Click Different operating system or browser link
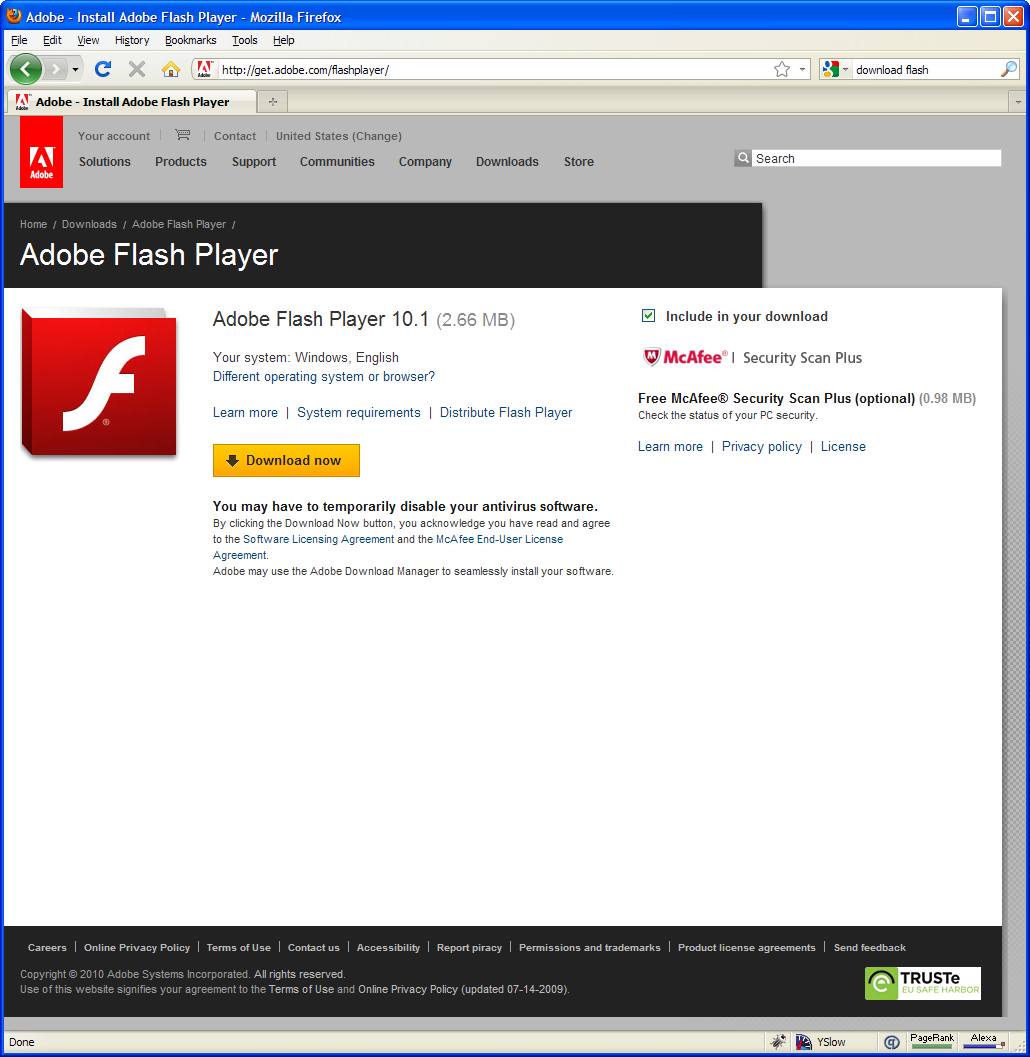The width and height of the screenshot is (1030, 1057). (324, 376)
